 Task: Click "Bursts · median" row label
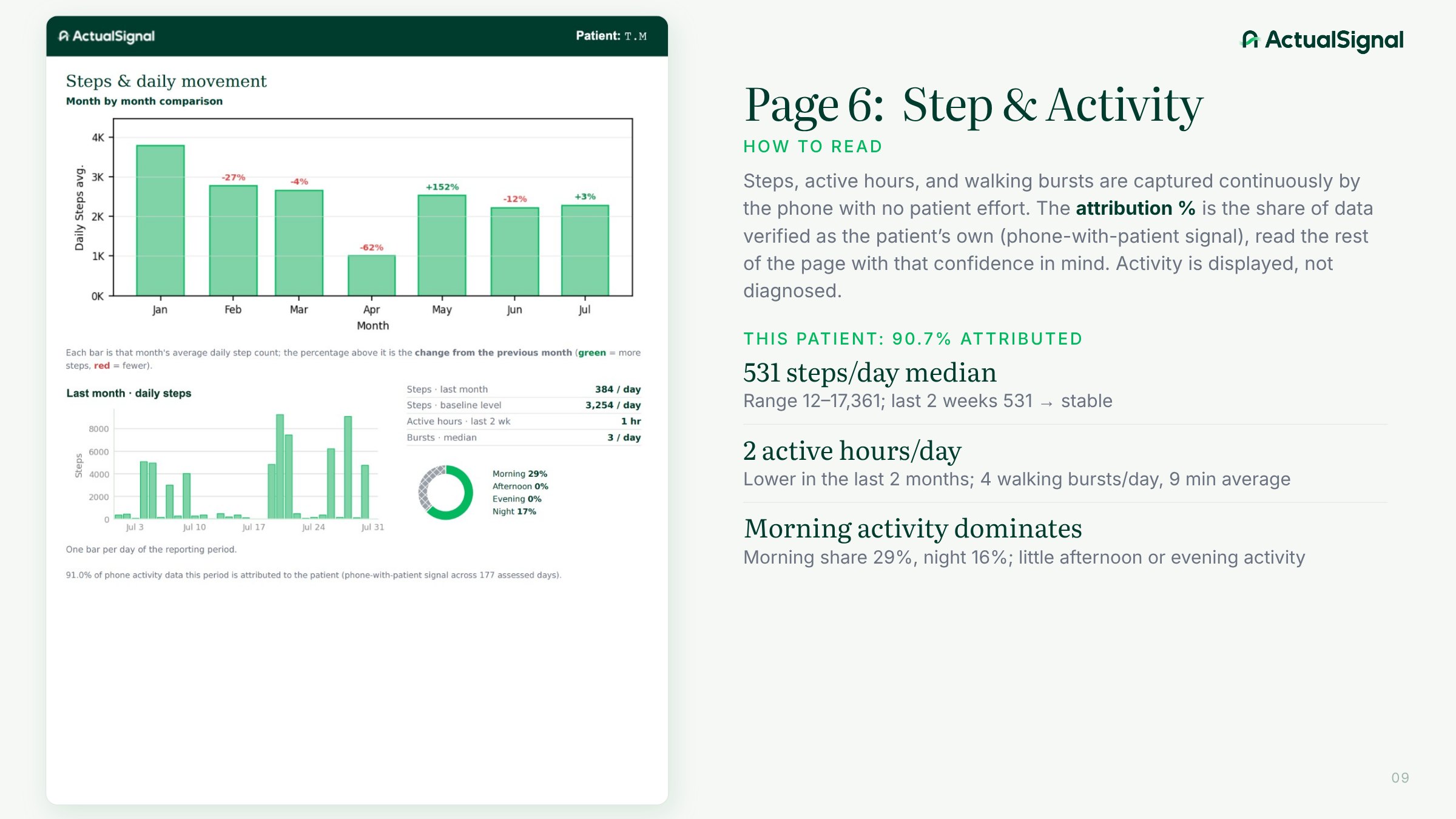coord(442,437)
